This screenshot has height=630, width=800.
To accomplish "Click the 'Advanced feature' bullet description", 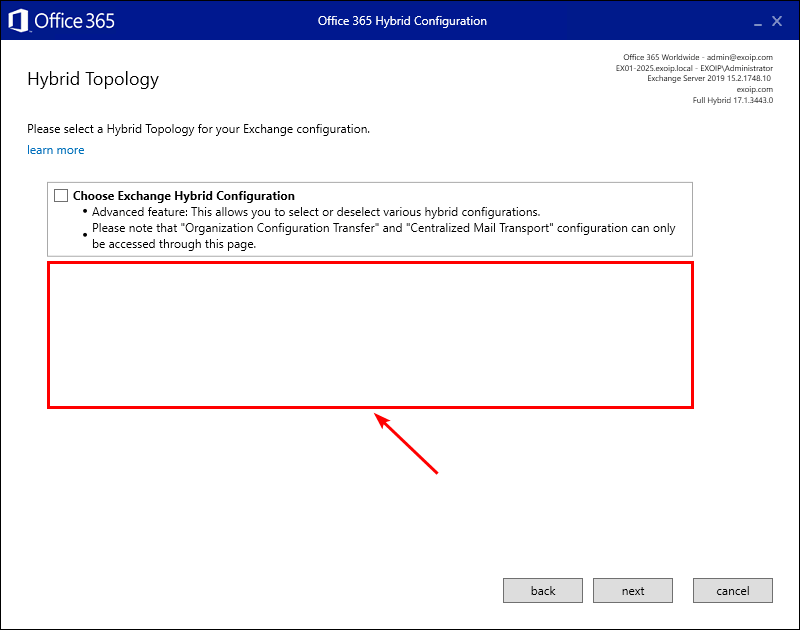I will (316, 212).
